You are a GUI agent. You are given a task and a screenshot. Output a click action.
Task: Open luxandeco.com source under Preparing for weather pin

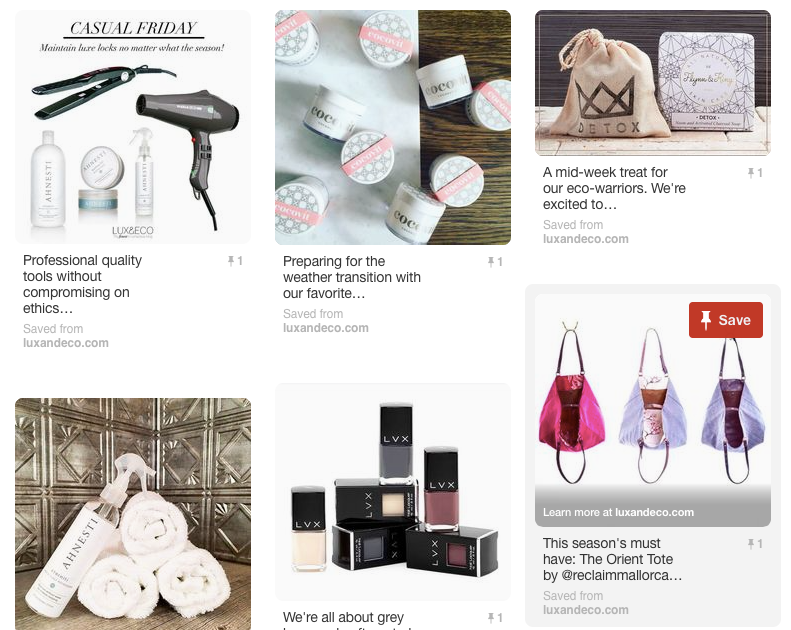[x=326, y=328]
